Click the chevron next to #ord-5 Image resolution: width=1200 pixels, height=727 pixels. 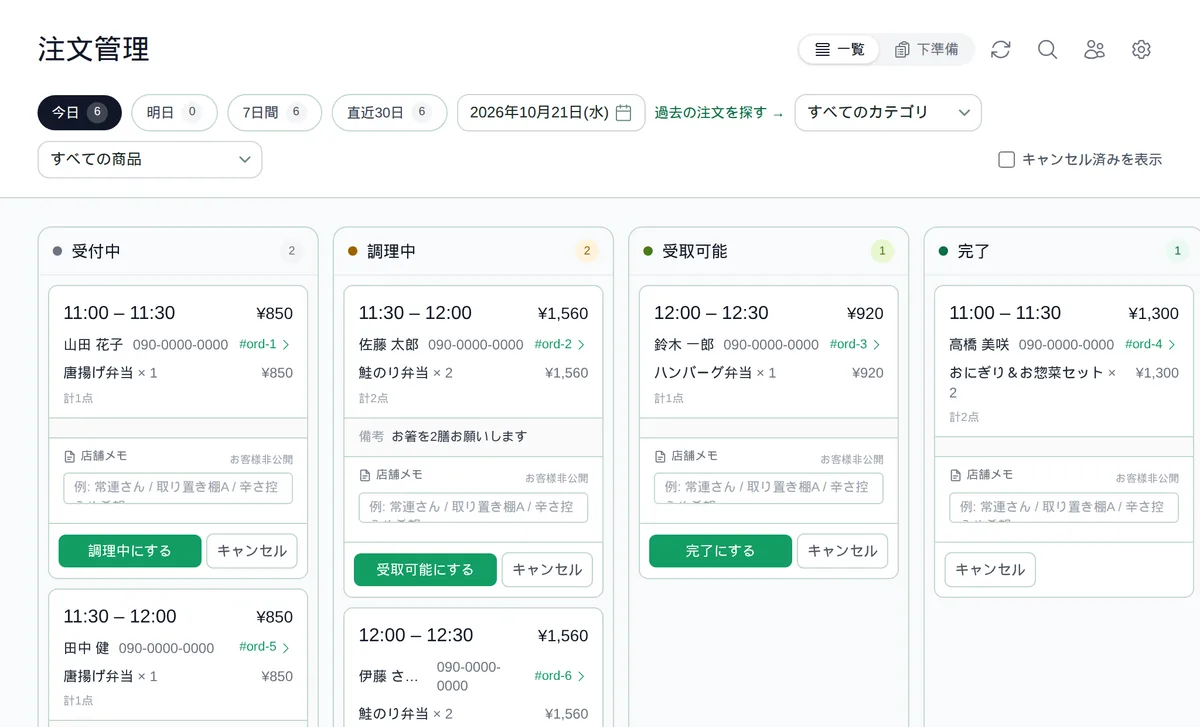287,647
